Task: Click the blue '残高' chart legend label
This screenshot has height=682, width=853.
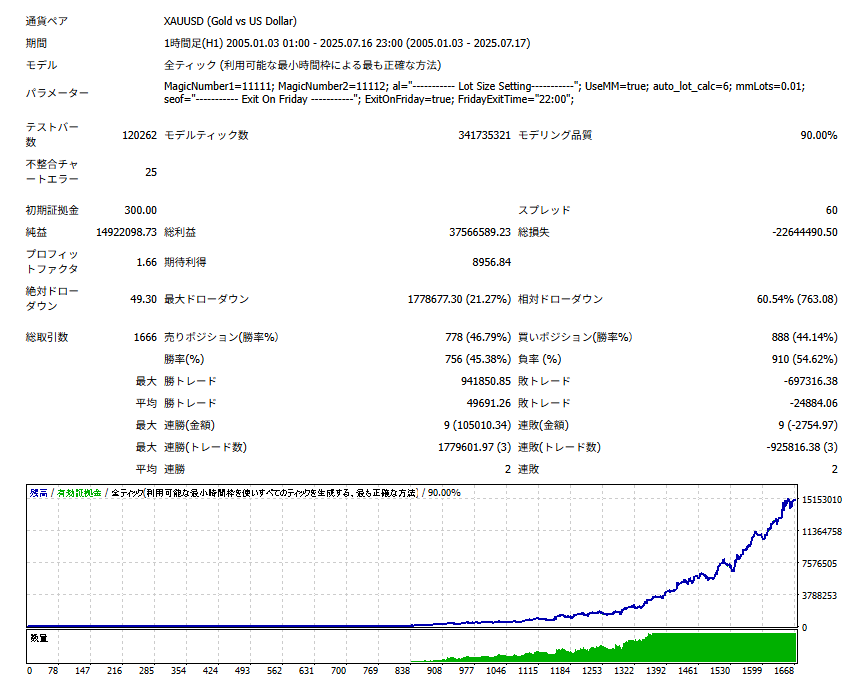Action: click(38, 493)
